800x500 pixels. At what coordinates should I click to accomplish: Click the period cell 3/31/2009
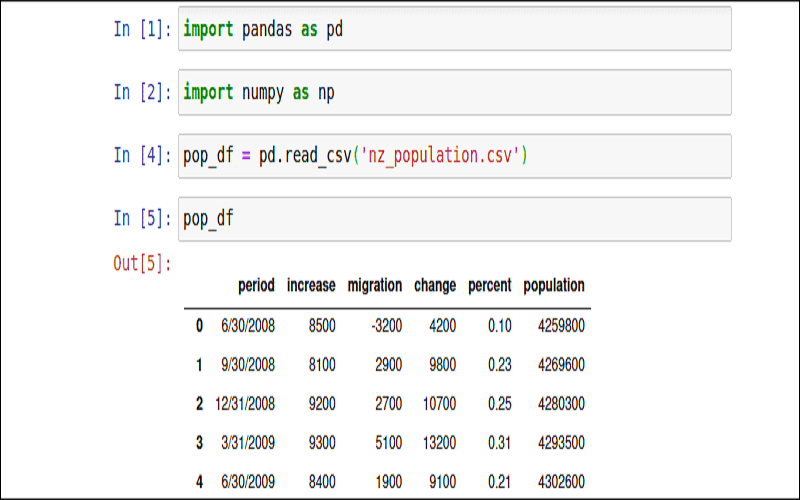[x=248, y=442]
